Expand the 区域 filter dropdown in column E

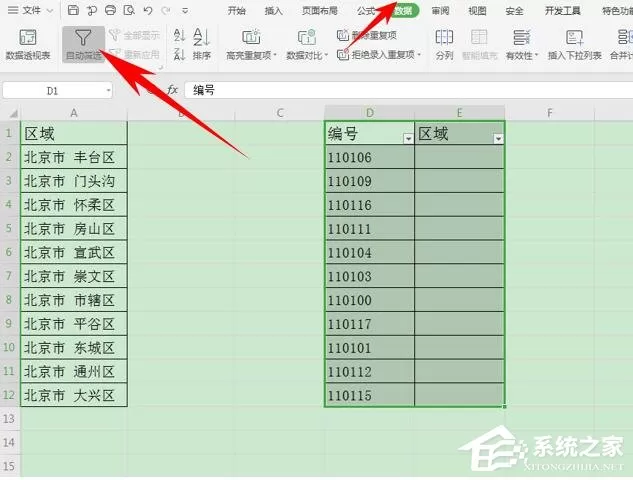tap(498, 139)
